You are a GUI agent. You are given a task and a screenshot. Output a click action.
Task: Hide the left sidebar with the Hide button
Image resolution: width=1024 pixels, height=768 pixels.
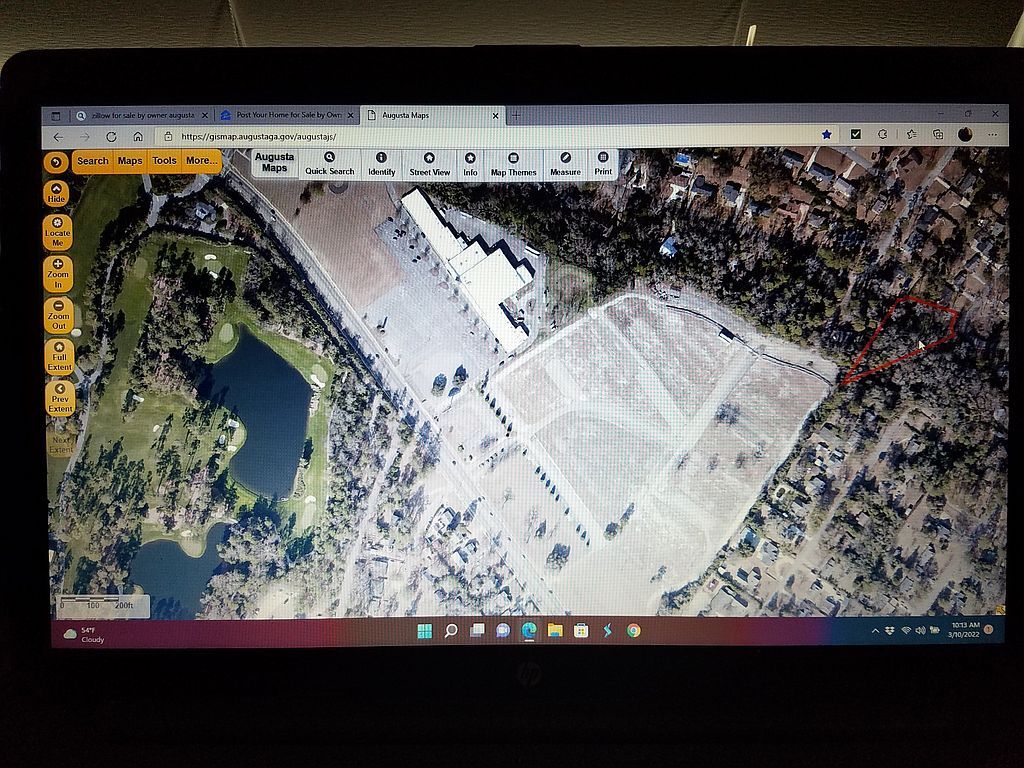[57, 192]
